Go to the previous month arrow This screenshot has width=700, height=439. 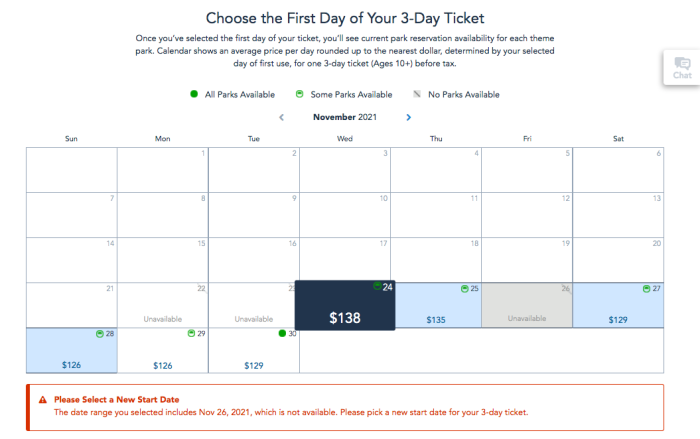click(281, 117)
